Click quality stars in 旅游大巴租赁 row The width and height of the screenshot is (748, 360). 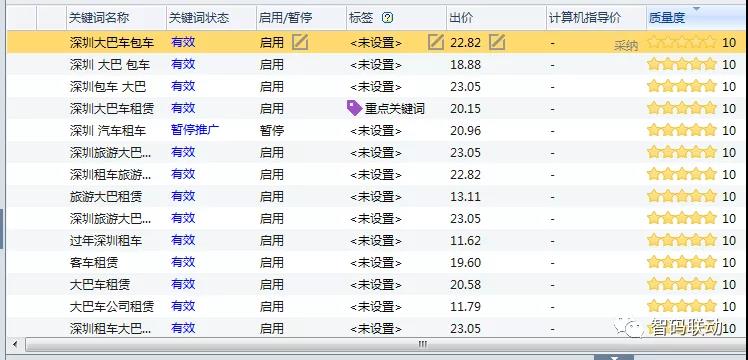(682, 196)
